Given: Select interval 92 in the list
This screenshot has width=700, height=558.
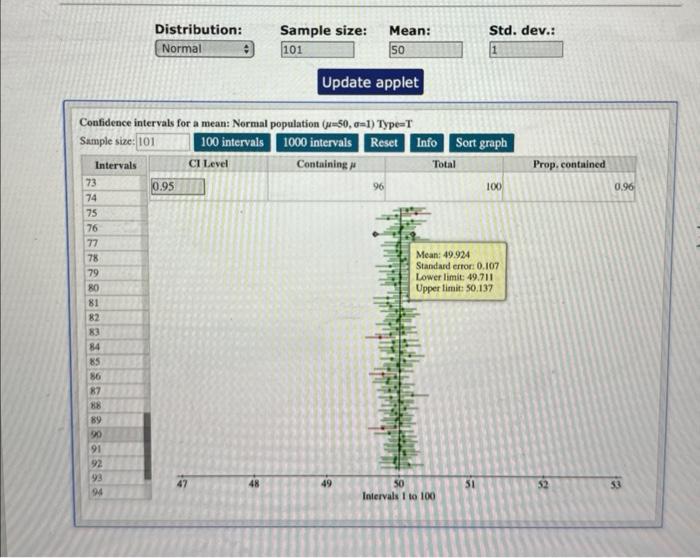Looking at the screenshot, I should (x=117, y=463).
